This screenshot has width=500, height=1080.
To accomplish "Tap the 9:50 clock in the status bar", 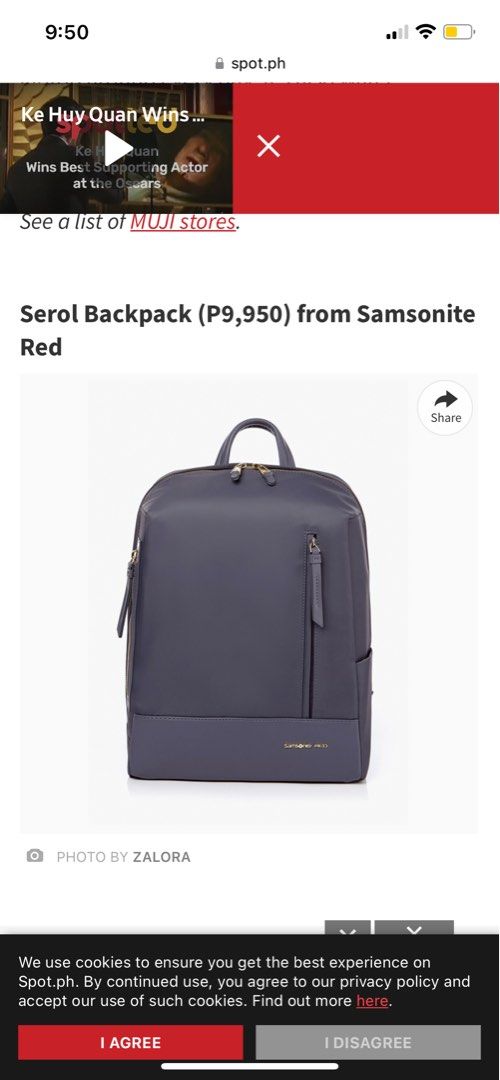I will tap(67, 32).
